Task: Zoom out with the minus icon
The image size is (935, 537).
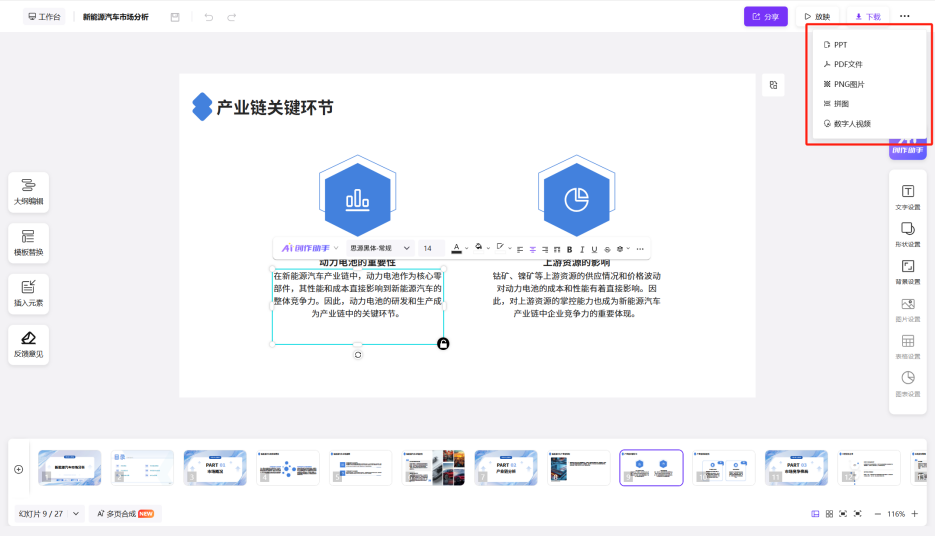Action: (877, 514)
